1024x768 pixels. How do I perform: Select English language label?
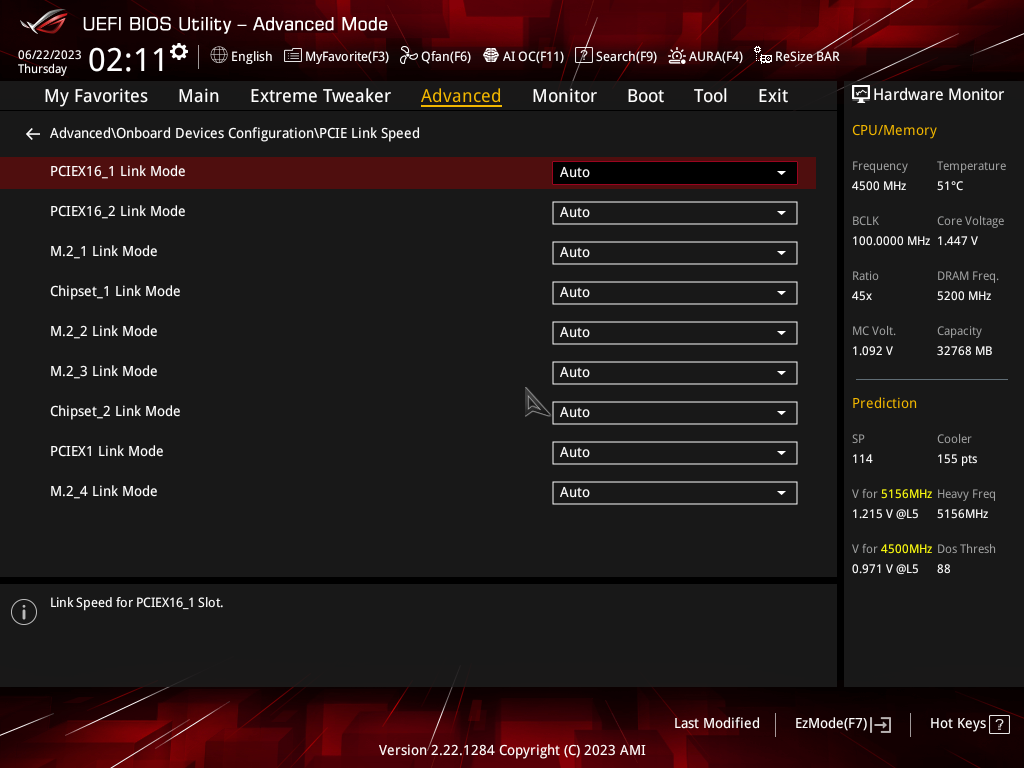pos(251,56)
